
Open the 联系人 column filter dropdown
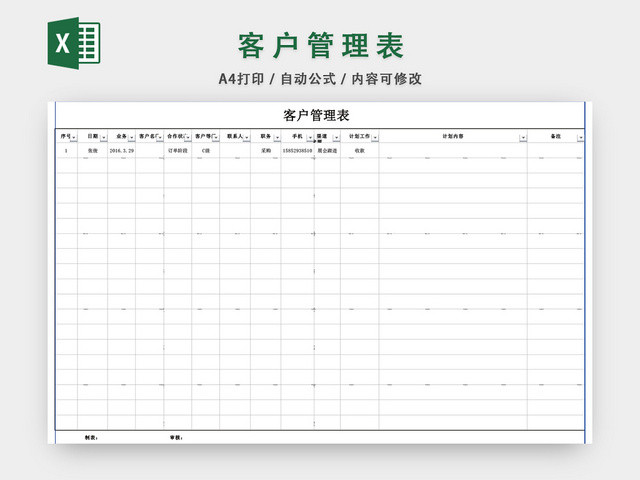(x=247, y=138)
